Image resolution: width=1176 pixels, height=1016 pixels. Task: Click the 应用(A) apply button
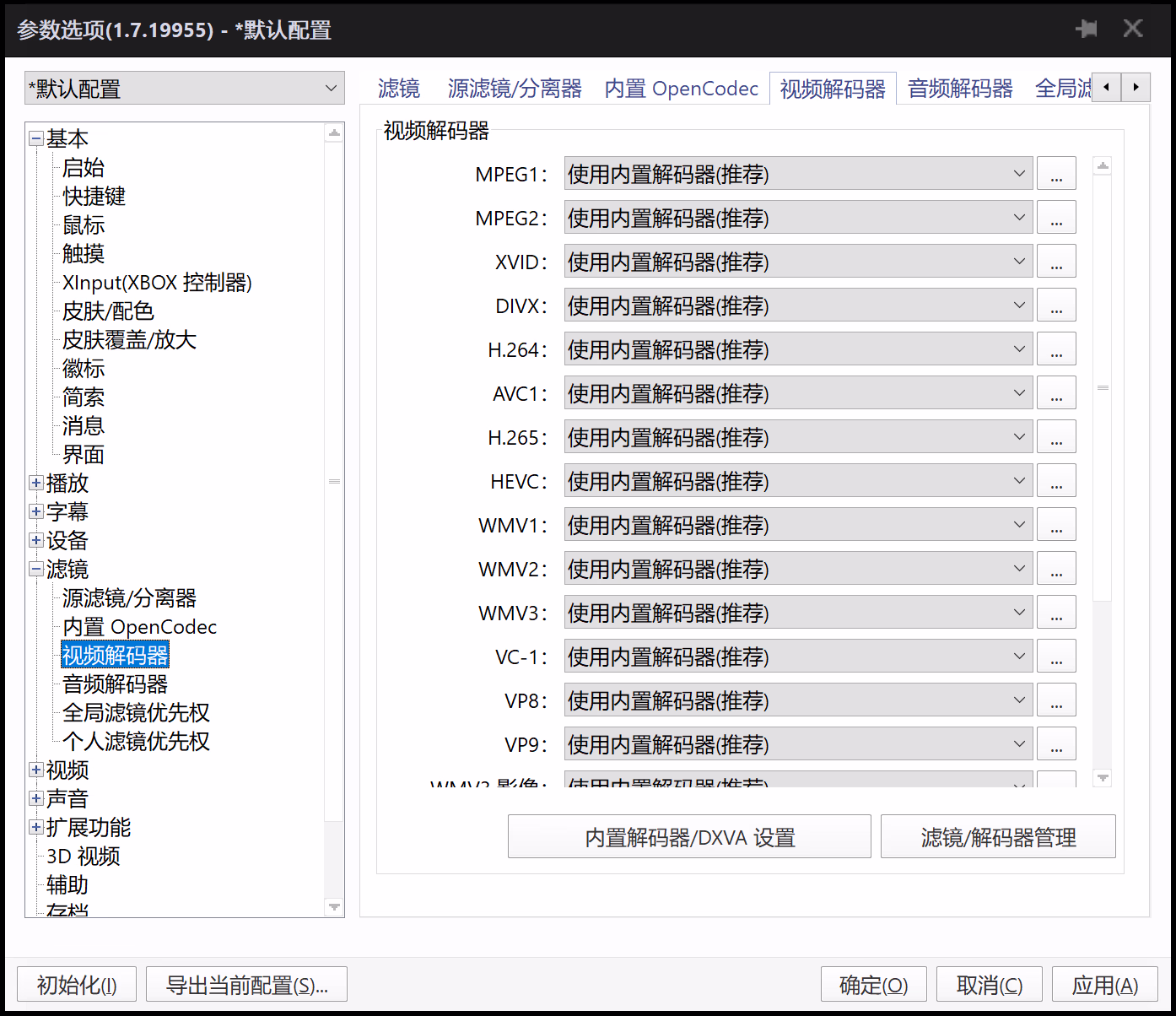(x=1104, y=985)
